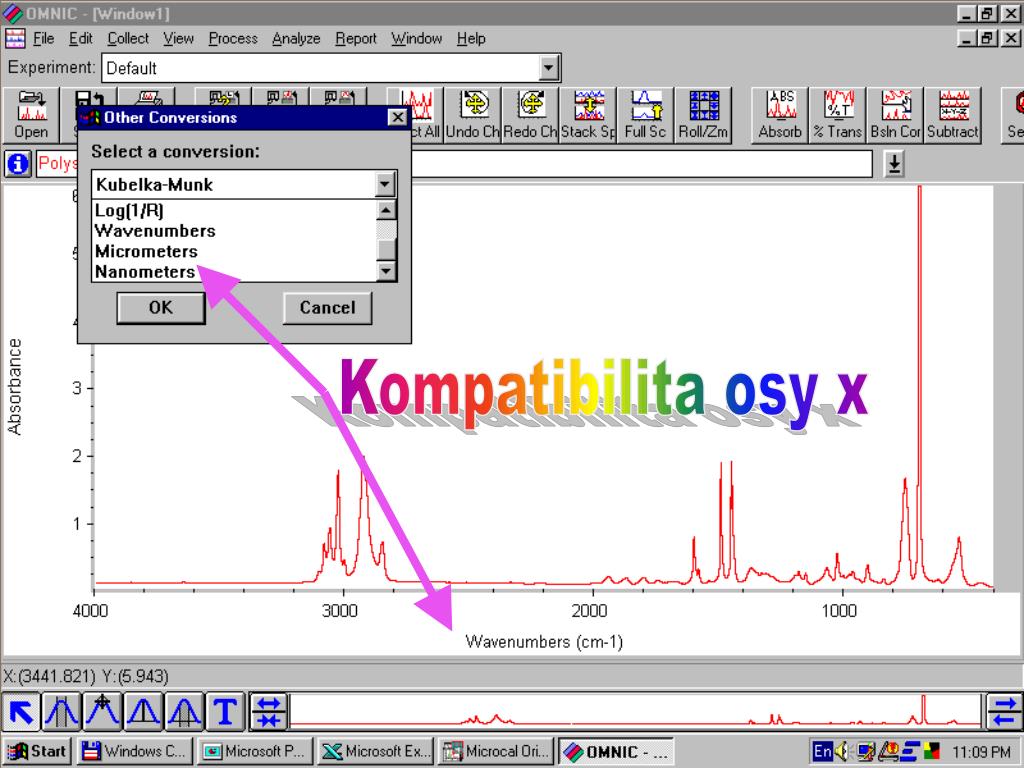Open the Edit menu
1024x768 pixels.
coord(81,39)
